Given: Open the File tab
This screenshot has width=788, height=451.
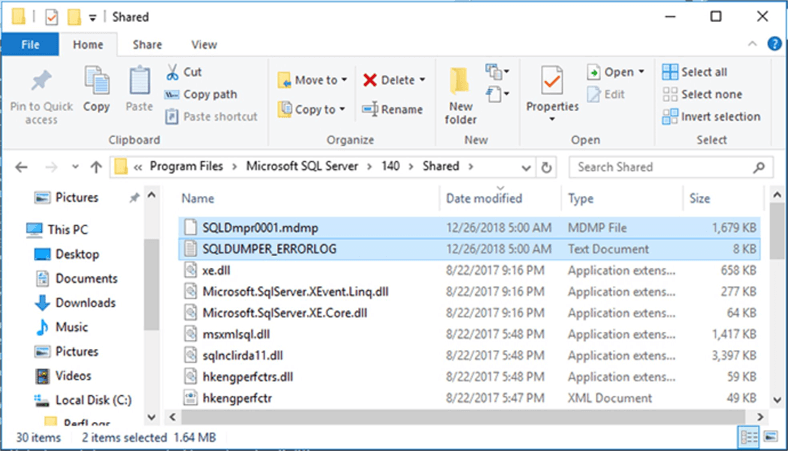Looking at the screenshot, I should (30, 45).
